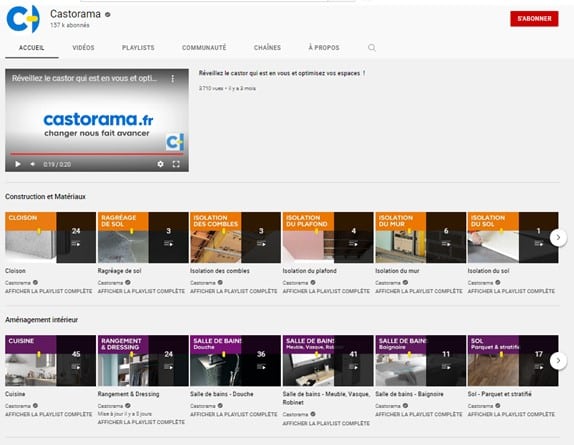Viewport: 574px width, 445px height.
Task: Click the featured video title overlay in player
Action: pyautogui.click(x=84, y=78)
